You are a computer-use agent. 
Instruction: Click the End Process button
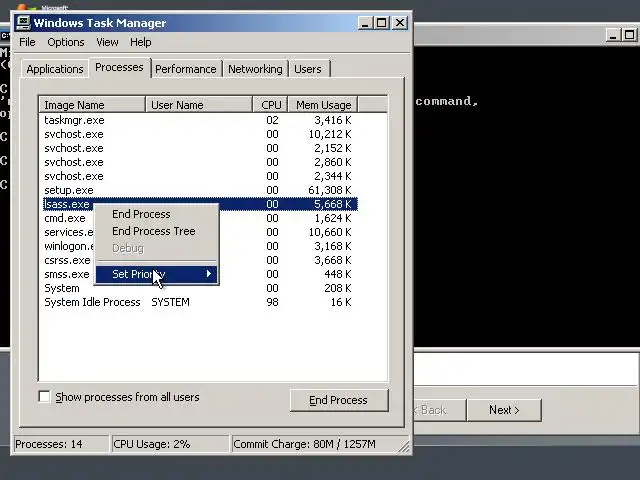coord(338,400)
